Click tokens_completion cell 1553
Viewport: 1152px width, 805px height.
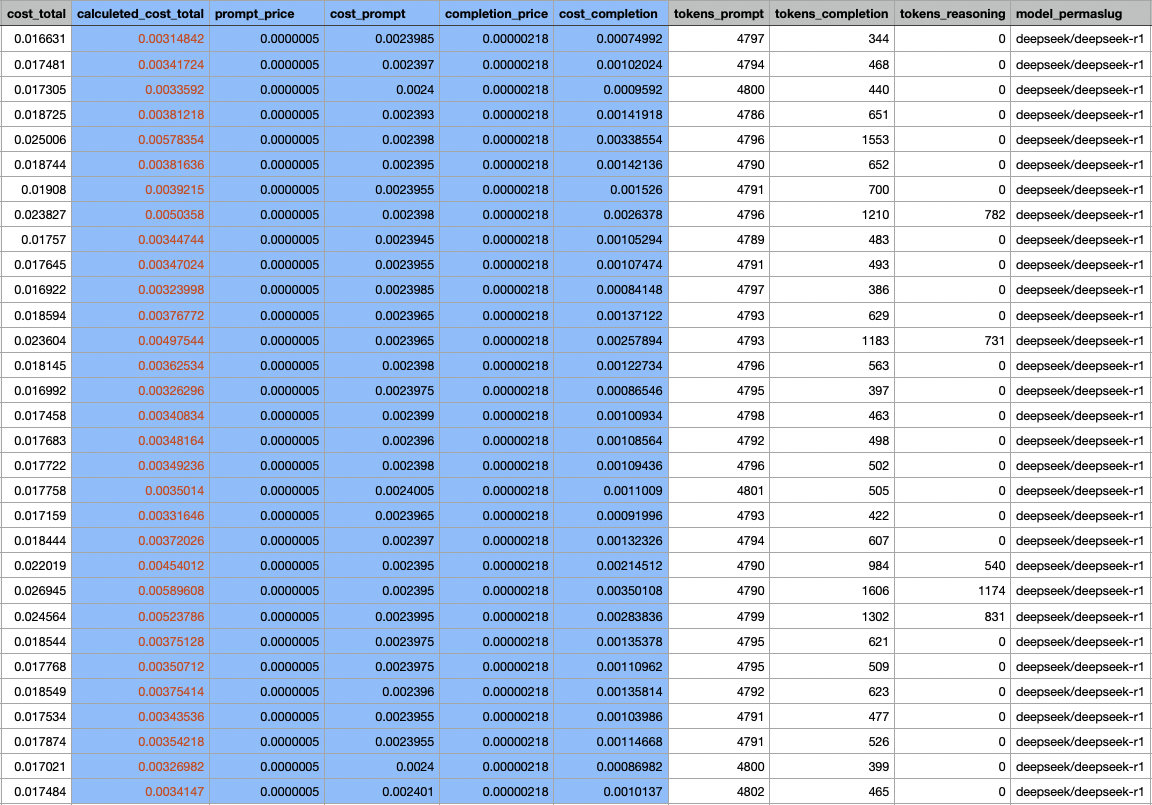pos(832,140)
